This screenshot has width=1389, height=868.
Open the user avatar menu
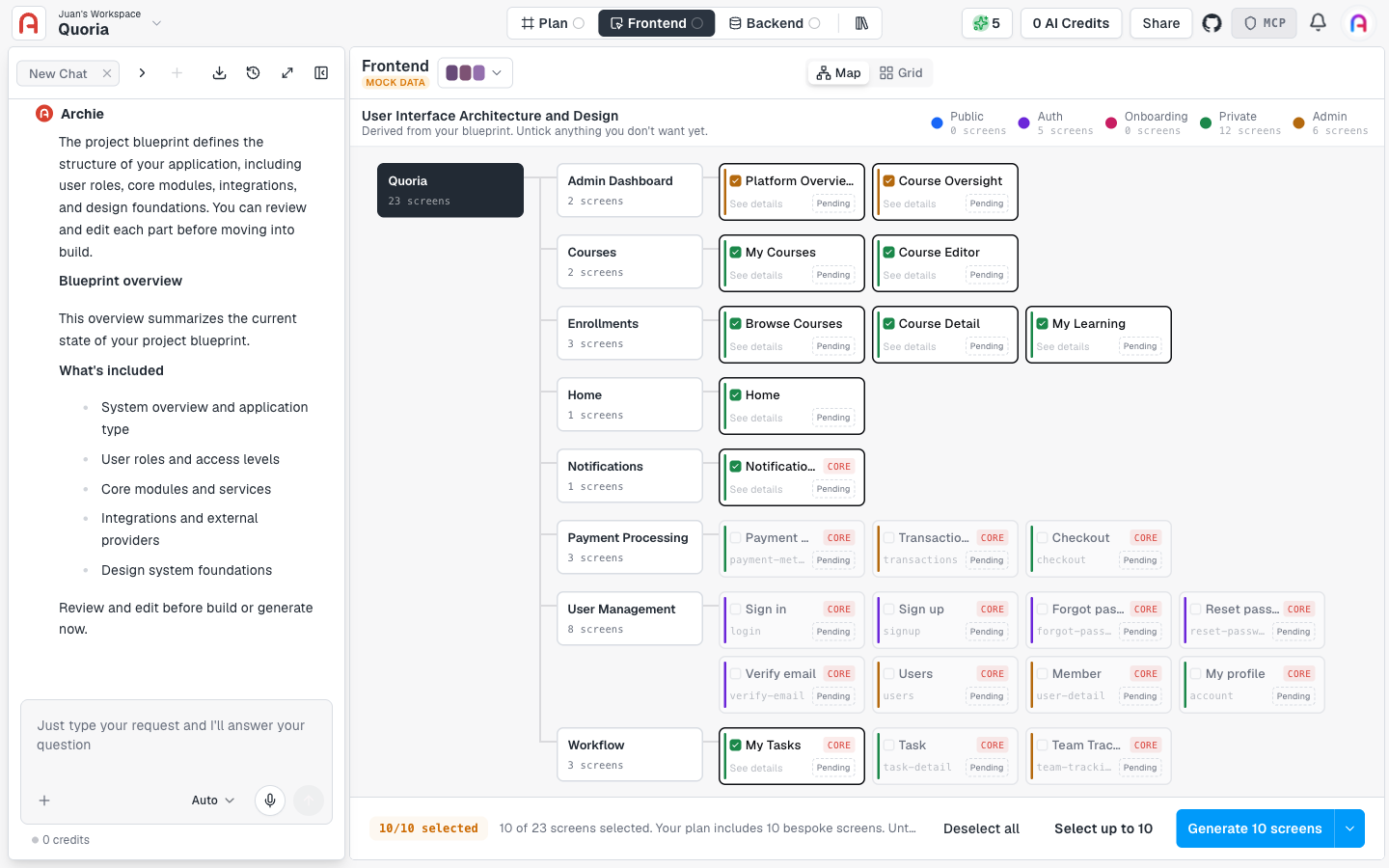click(1358, 23)
